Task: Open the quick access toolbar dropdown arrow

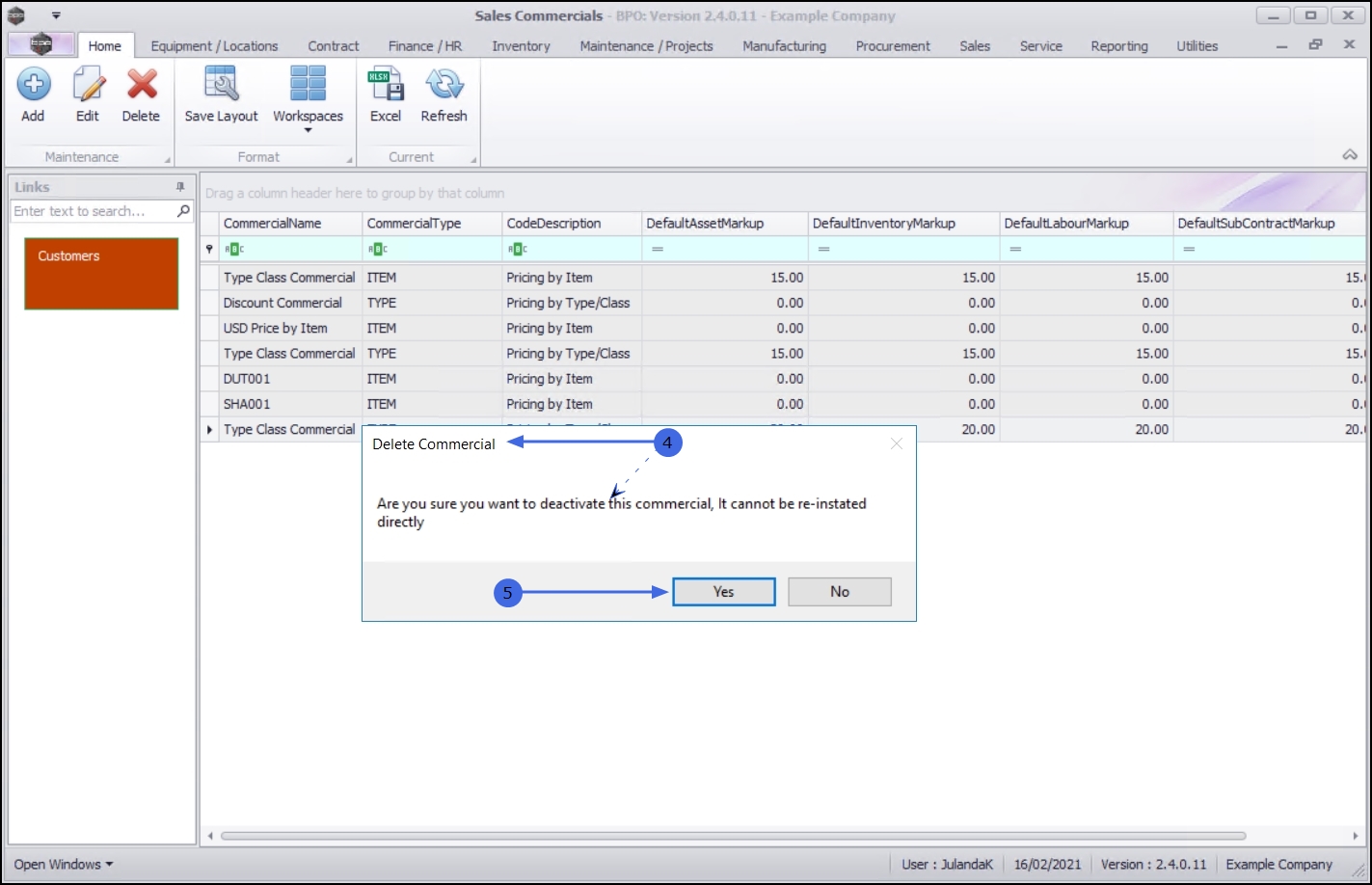Action: click(56, 15)
